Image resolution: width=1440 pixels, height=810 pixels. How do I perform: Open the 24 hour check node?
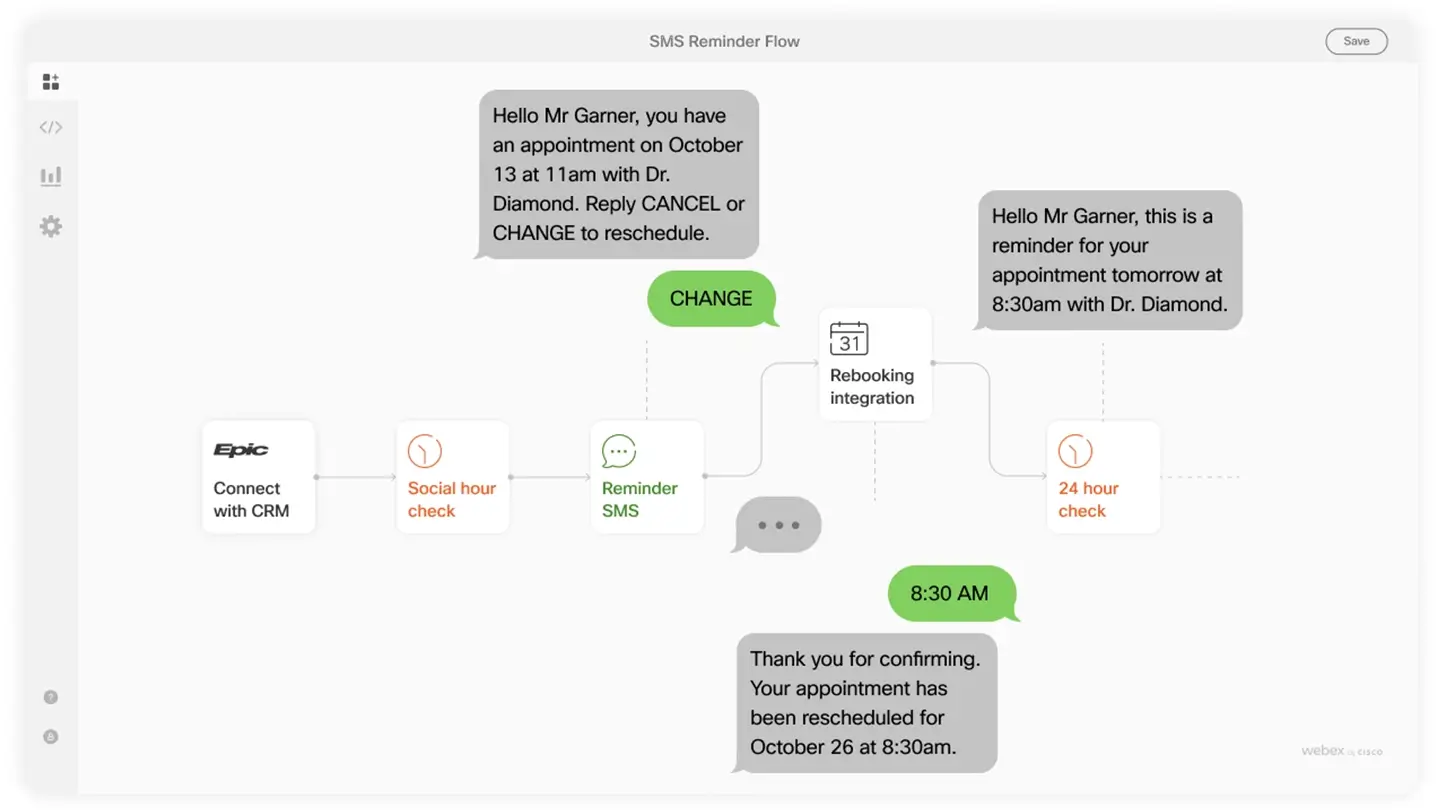(1103, 477)
